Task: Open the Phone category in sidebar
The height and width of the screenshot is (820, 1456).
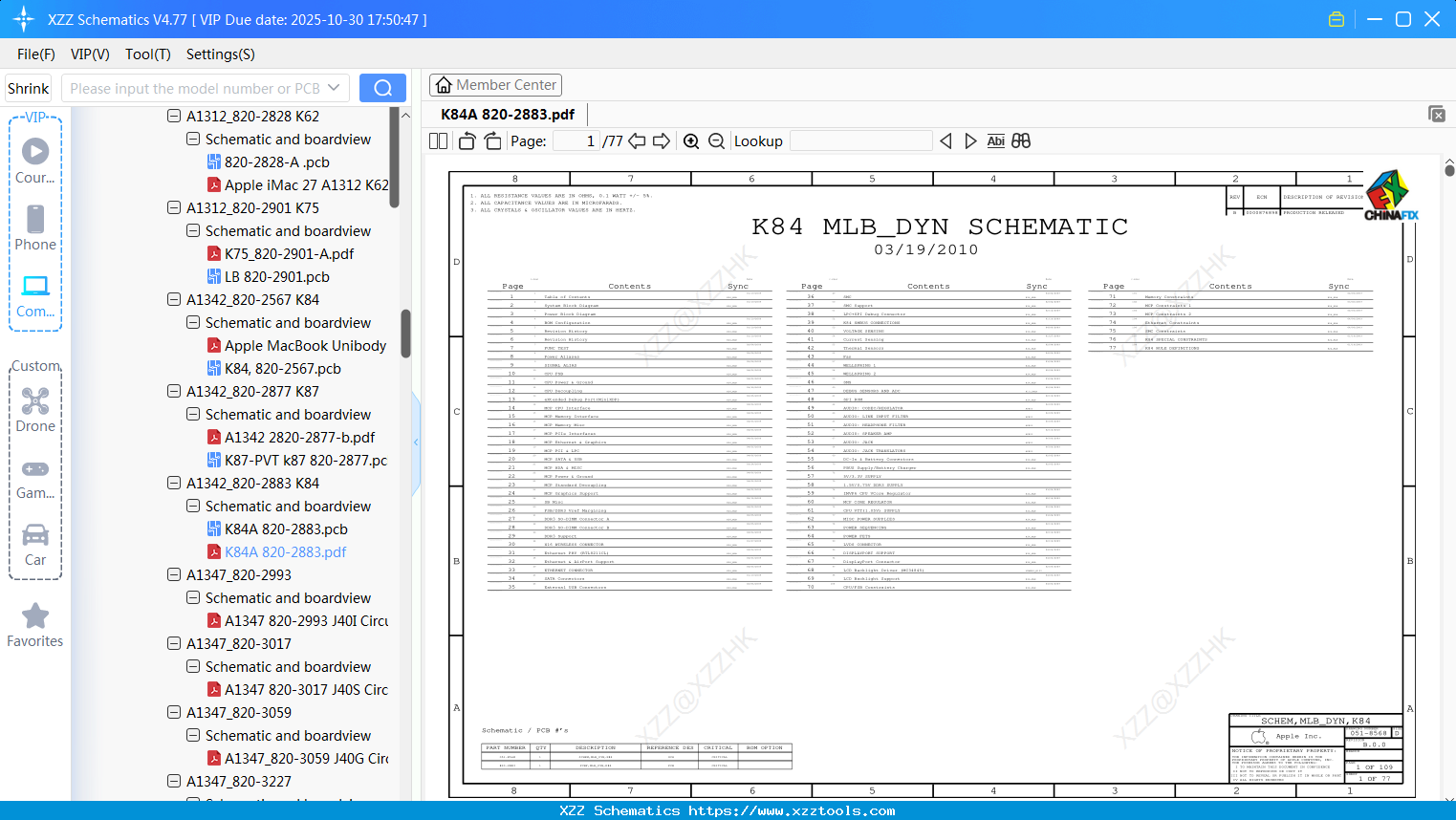Action: coord(35,228)
